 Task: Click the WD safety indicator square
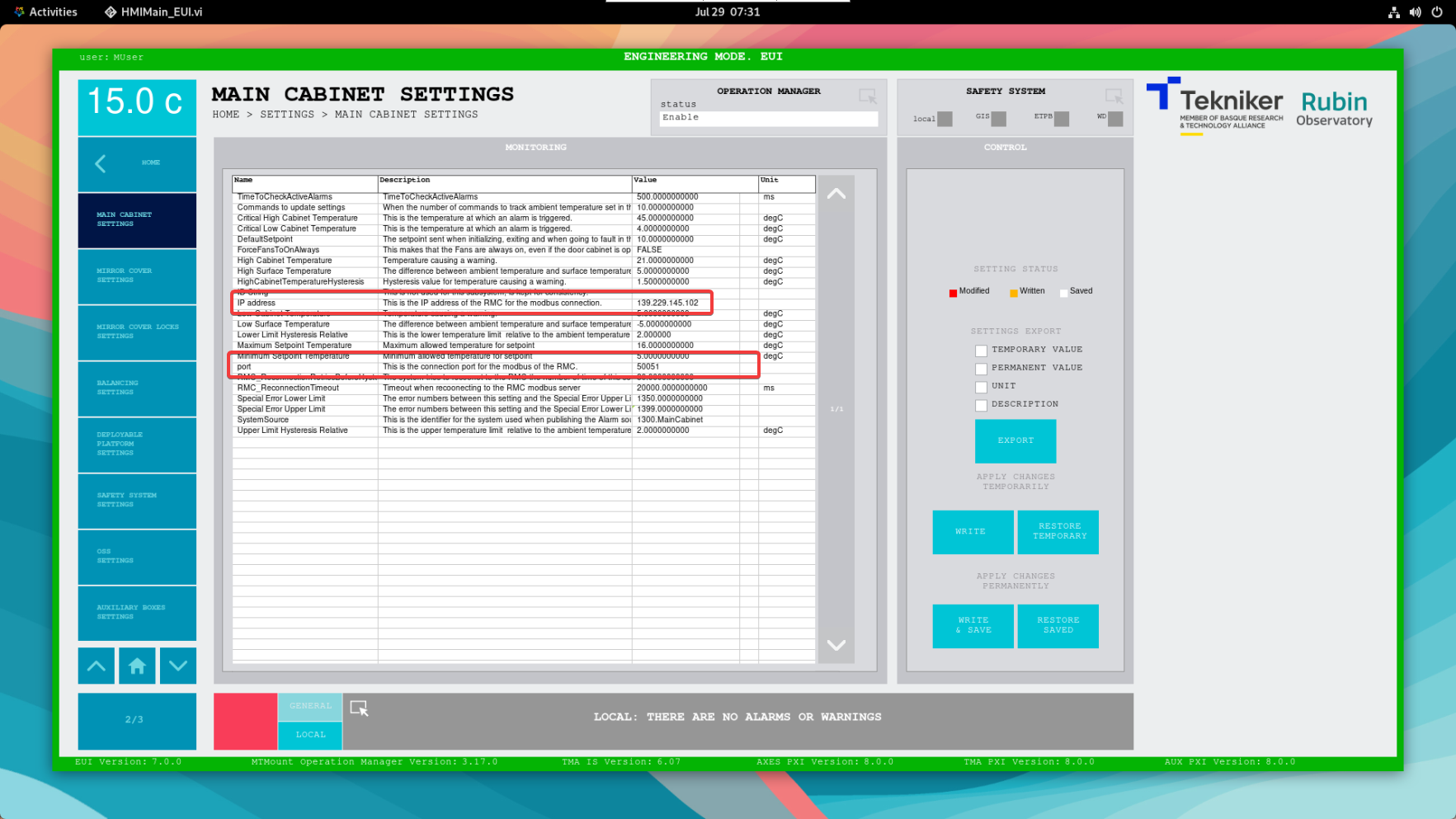click(1115, 119)
